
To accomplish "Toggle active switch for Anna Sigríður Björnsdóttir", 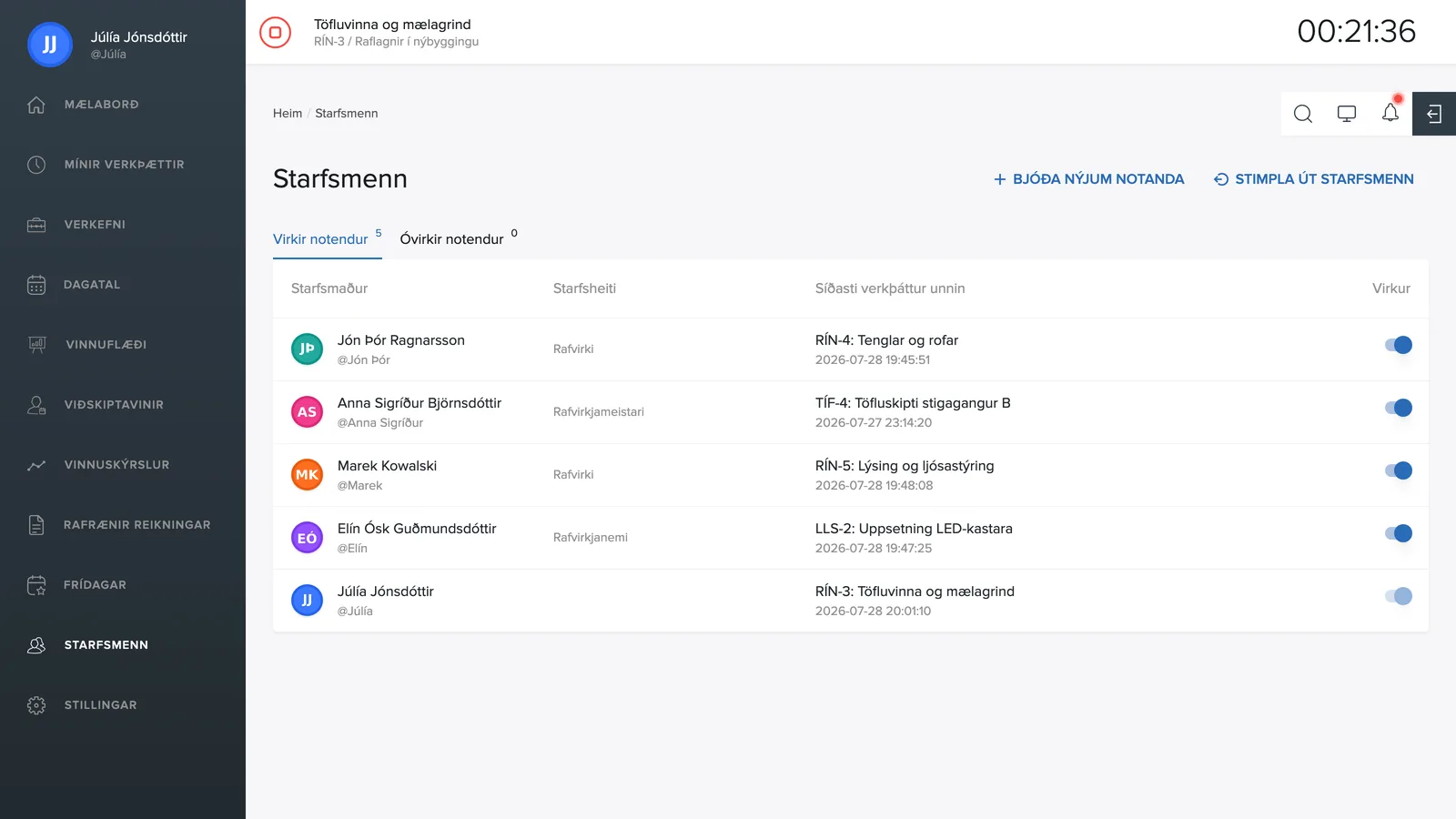I will (x=1399, y=408).
